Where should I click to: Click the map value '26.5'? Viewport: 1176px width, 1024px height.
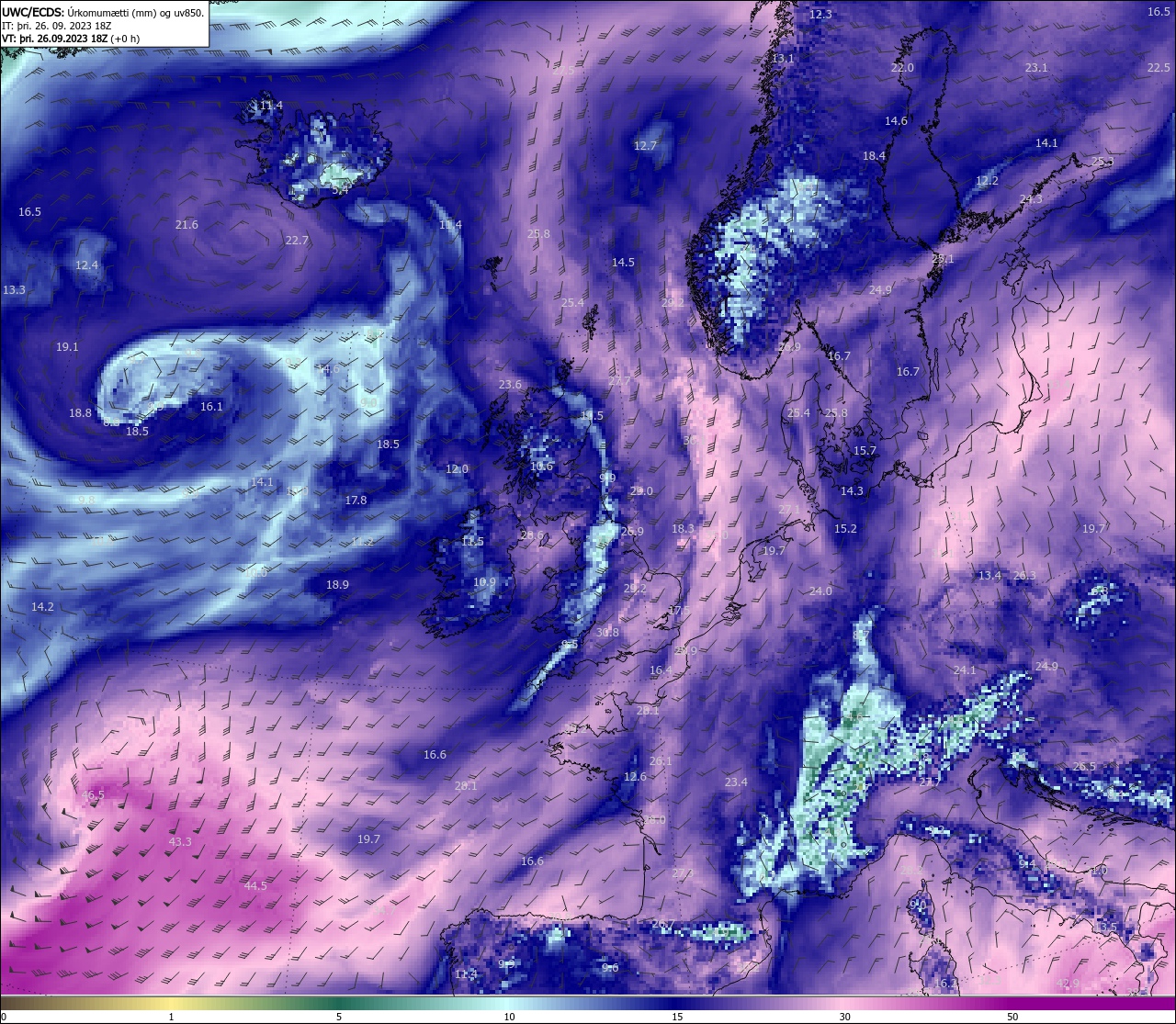1084,766
